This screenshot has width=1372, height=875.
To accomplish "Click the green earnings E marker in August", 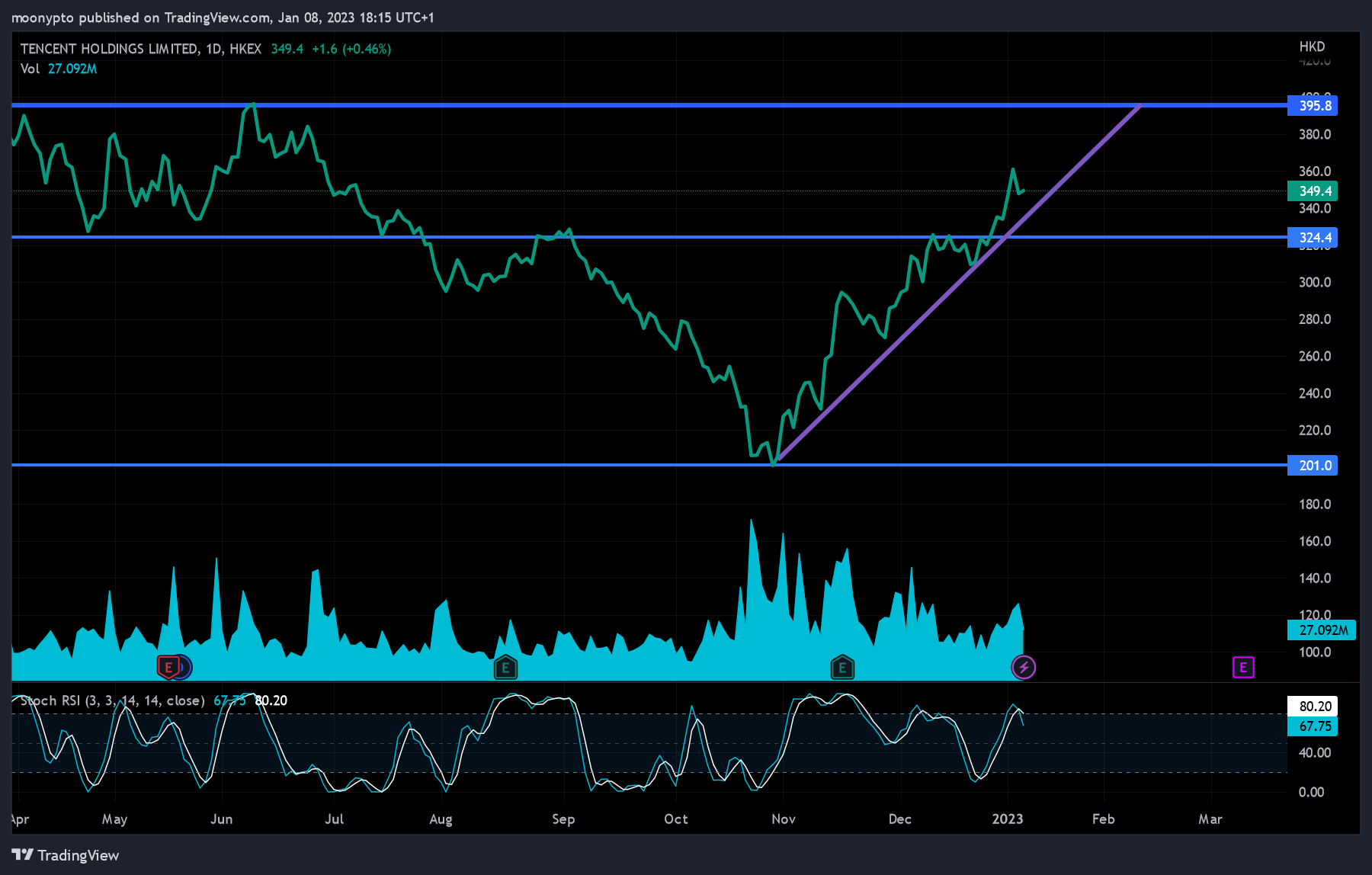I will (x=505, y=668).
